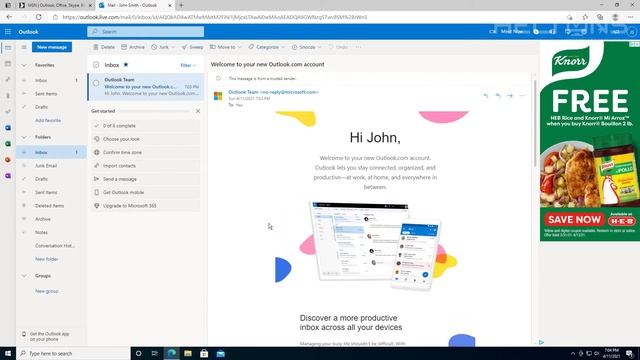640x360 pixels.
Task: Open Inbox under Favorites
Action: pyautogui.click(x=51, y=80)
